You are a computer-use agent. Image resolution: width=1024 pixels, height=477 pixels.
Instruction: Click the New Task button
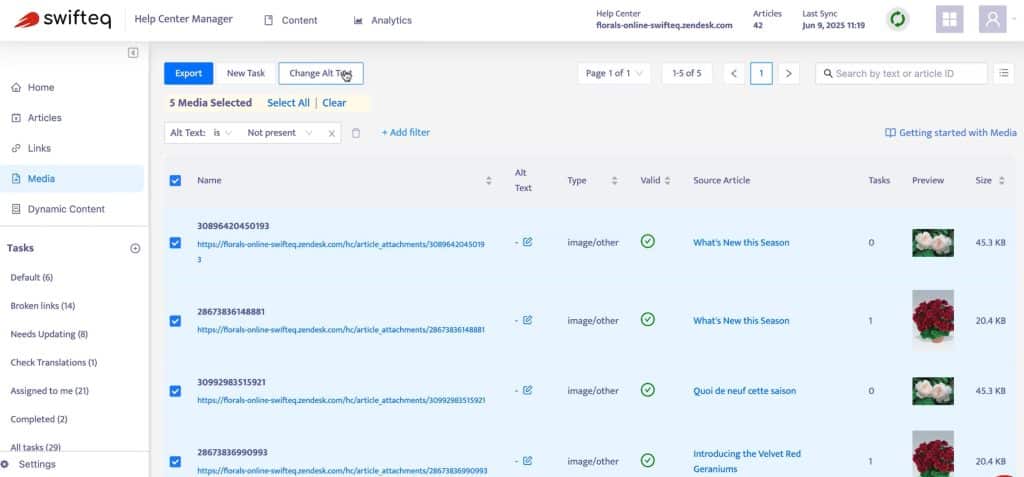(x=246, y=73)
